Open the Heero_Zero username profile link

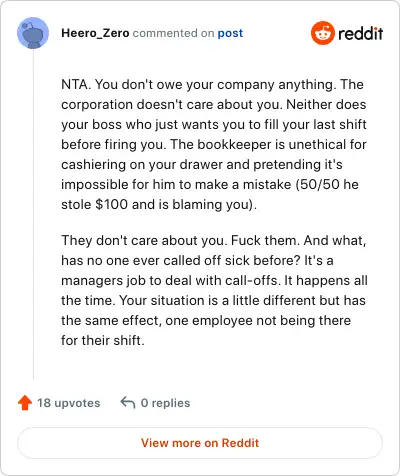[95, 33]
